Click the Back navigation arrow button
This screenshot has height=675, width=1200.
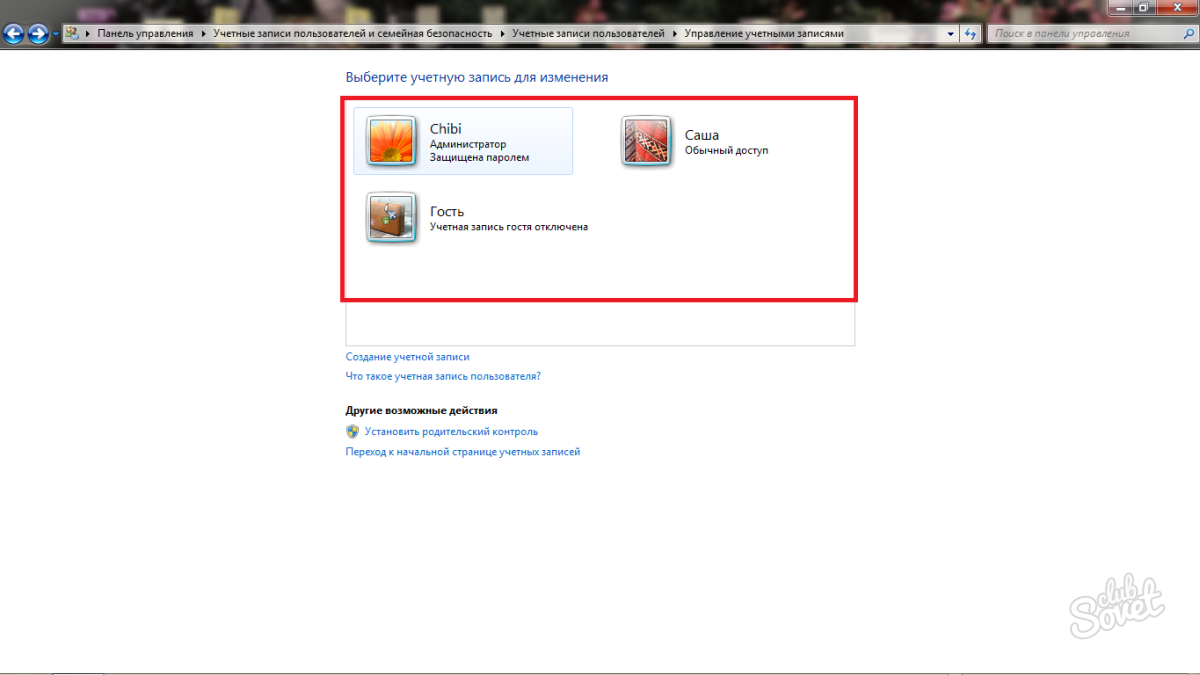click(13, 34)
